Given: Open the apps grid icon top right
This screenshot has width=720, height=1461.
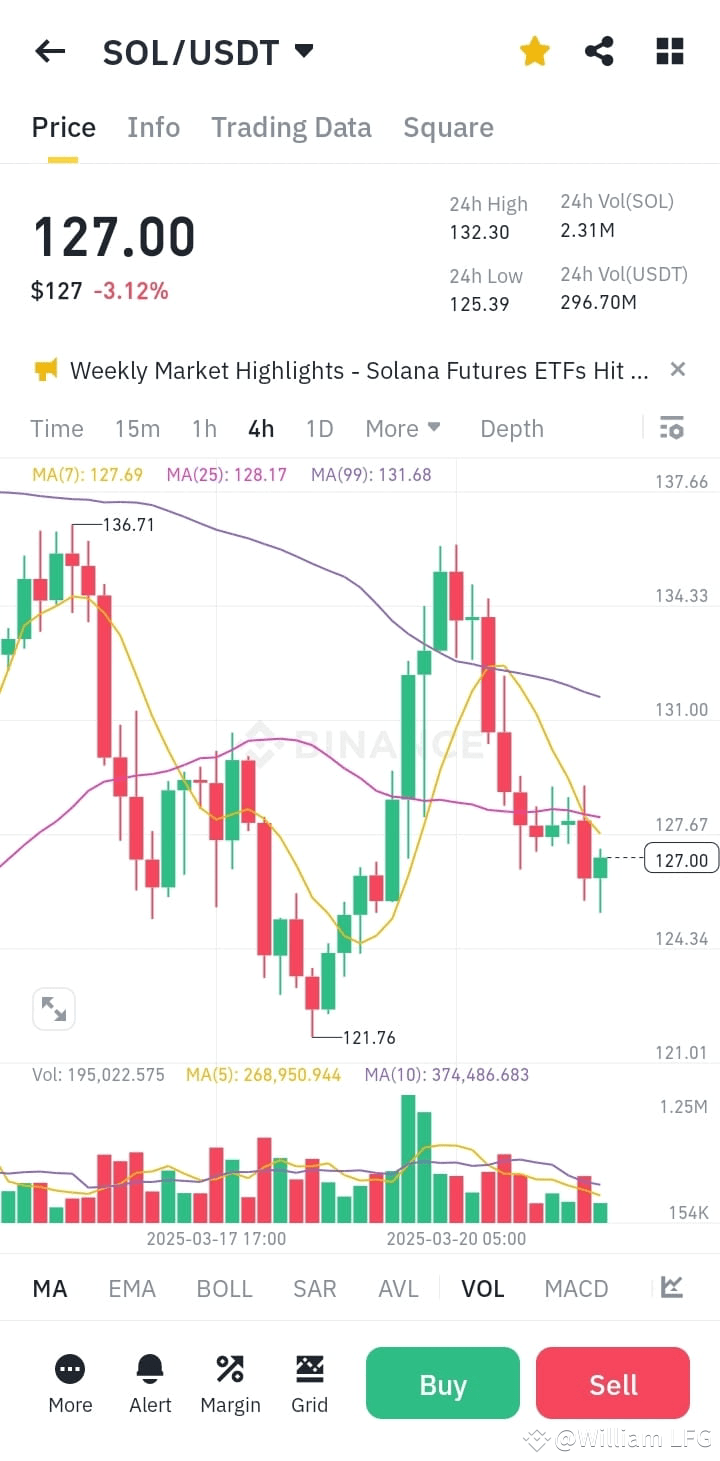Looking at the screenshot, I should (668, 51).
